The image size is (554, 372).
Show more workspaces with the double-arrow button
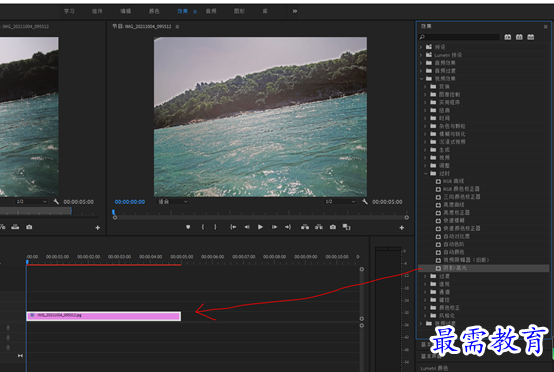pyautogui.click(x=295, y=11)
